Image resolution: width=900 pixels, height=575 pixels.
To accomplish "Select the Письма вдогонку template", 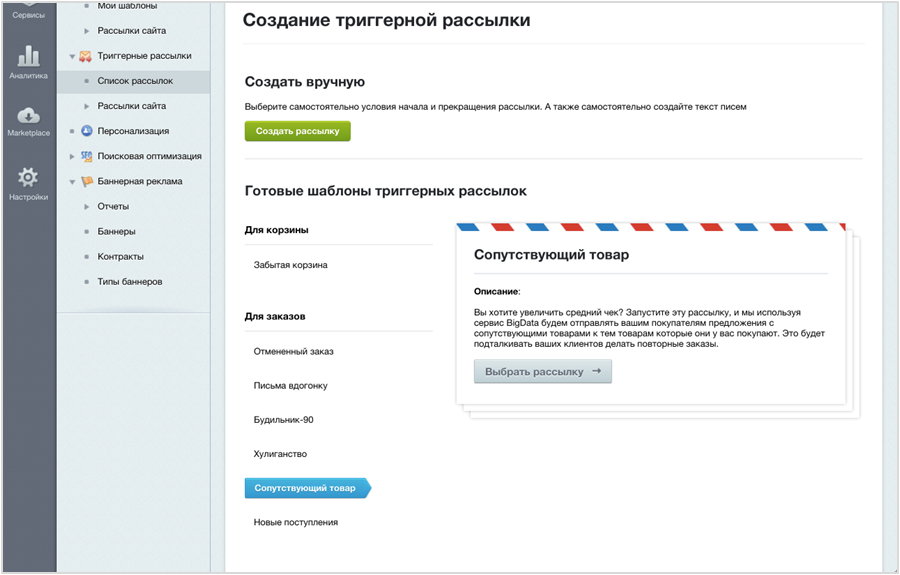I will (290, 386).
